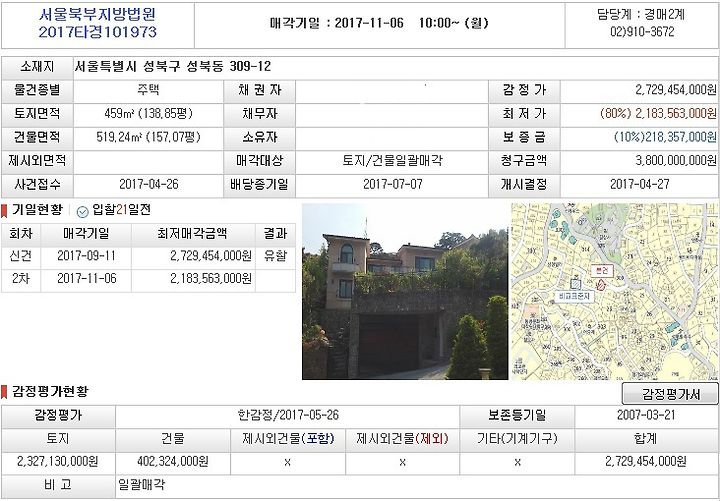Select the 매각기일 2017-11-06 10:00 header text

[x=379, y=23]
